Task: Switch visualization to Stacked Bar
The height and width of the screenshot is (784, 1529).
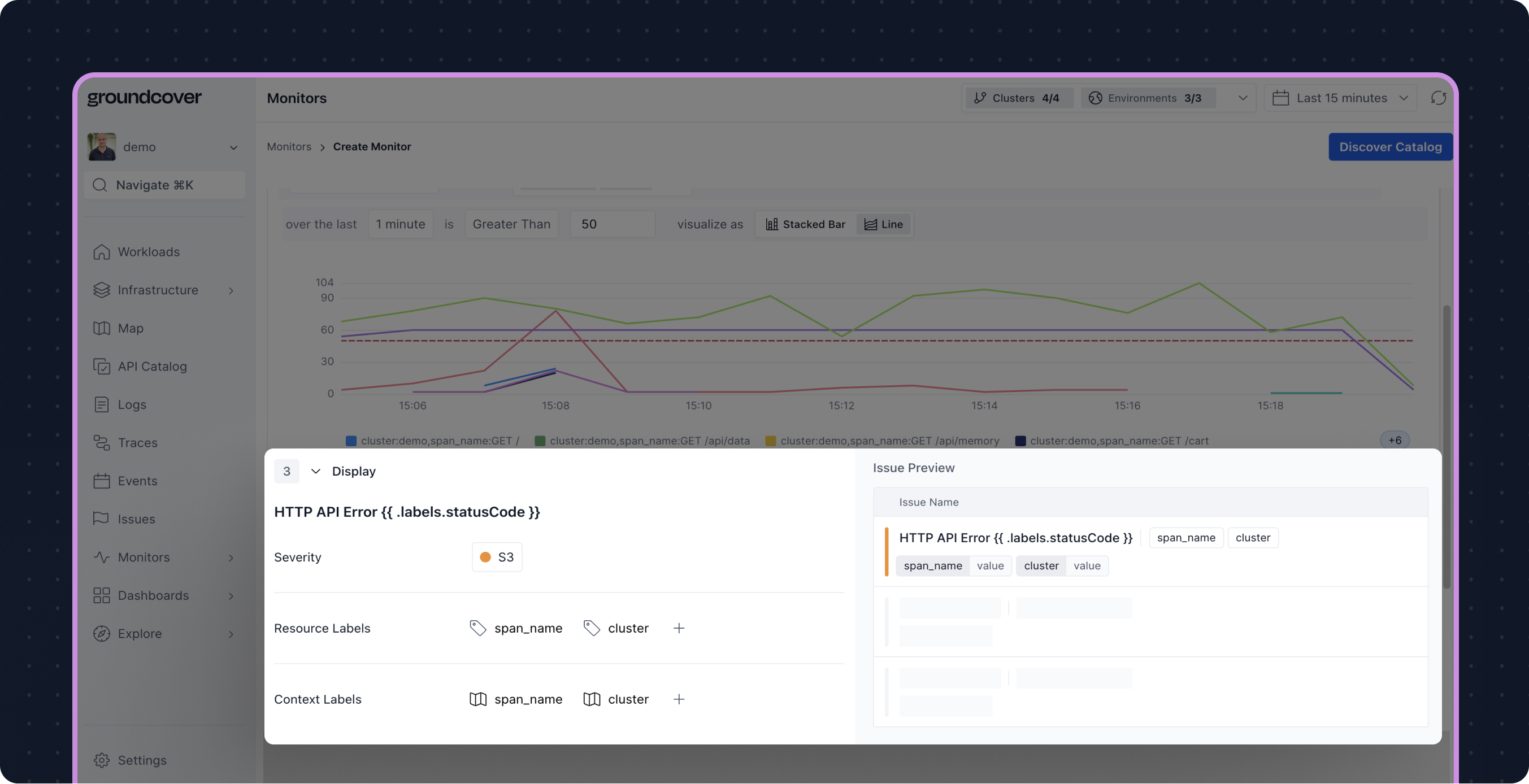Action: click(805, 224)
